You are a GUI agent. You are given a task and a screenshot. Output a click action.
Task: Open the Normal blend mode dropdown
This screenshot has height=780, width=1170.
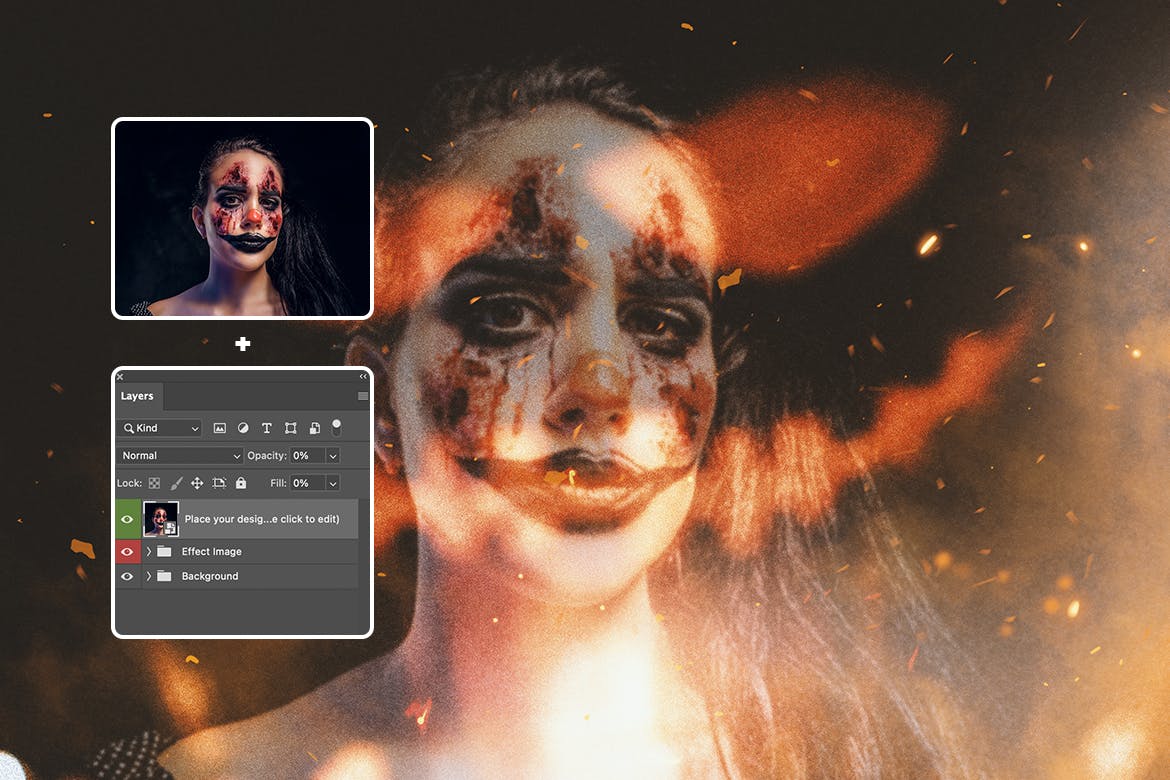(180, 456)
